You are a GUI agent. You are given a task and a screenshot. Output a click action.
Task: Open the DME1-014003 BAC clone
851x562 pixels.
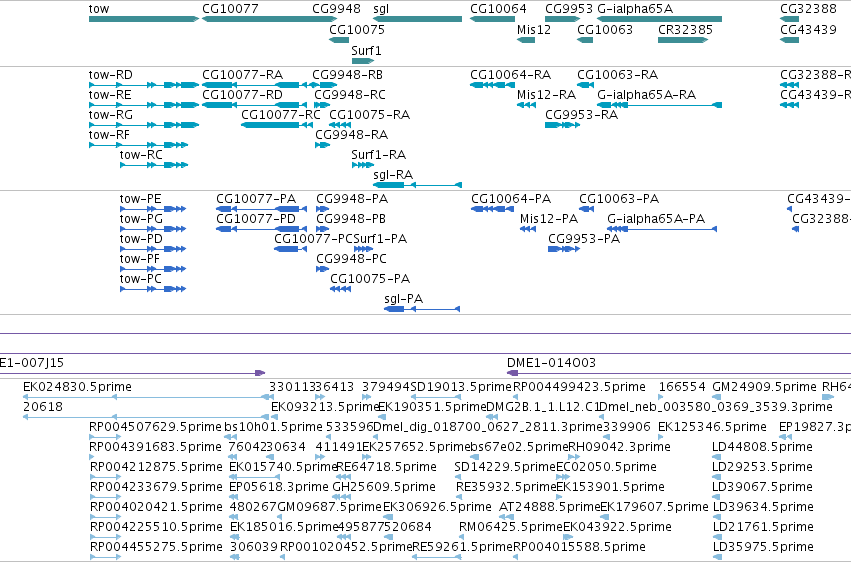coord(678,373)
